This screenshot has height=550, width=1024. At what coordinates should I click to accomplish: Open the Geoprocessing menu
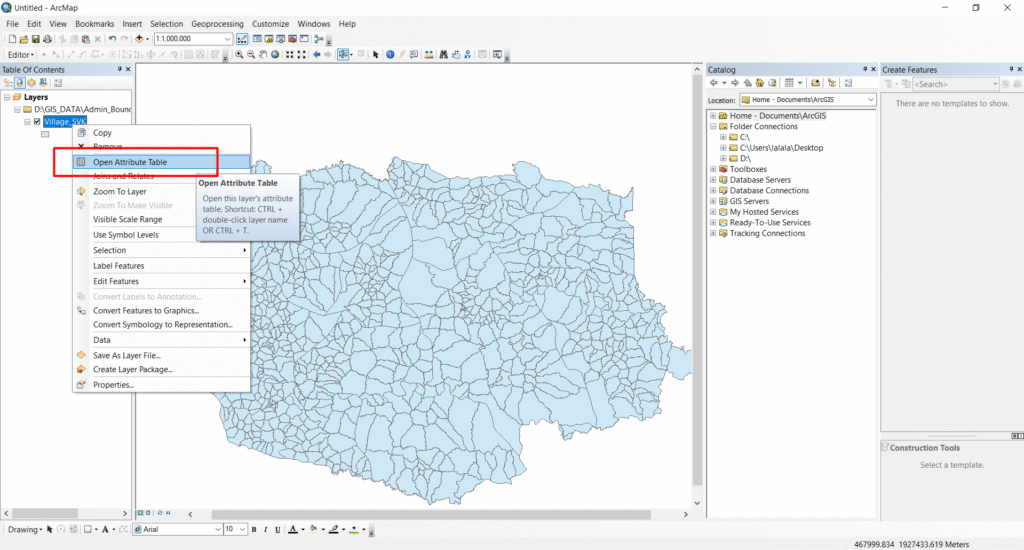click(217, 24)
